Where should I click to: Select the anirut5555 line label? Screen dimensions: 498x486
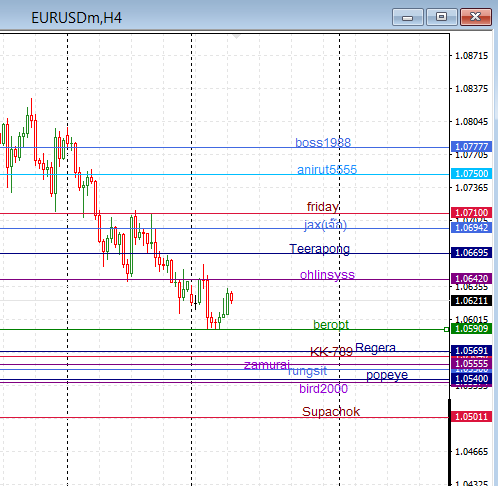pyautogui.click(x=327, y=170)
